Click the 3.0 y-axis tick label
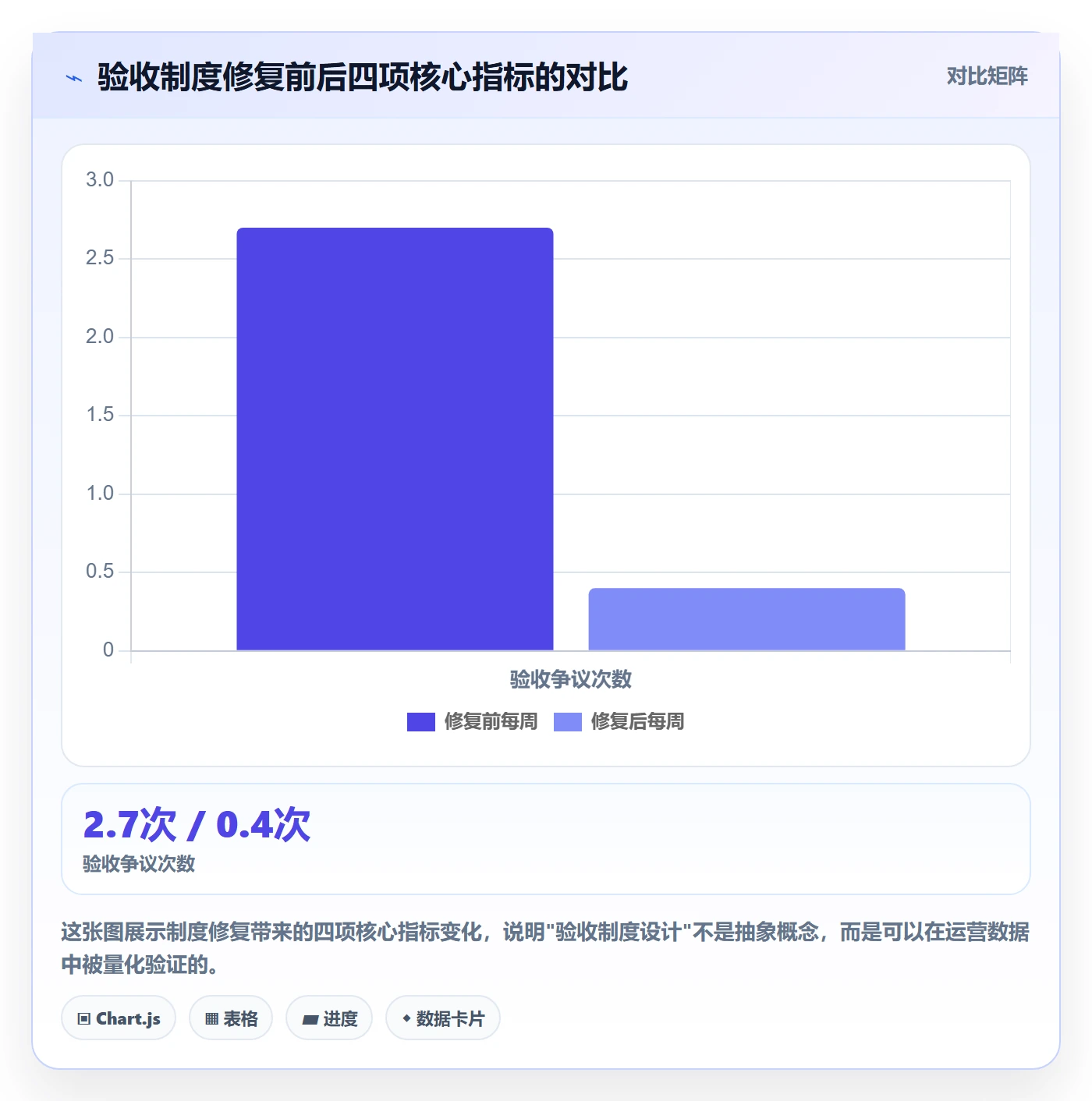The width and height of the screenshot is (1092, 1101). coord(100,180)
